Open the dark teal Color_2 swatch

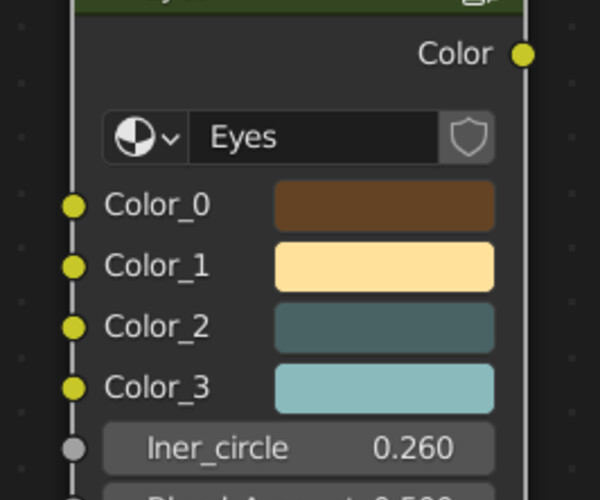(x=385, y=327)
